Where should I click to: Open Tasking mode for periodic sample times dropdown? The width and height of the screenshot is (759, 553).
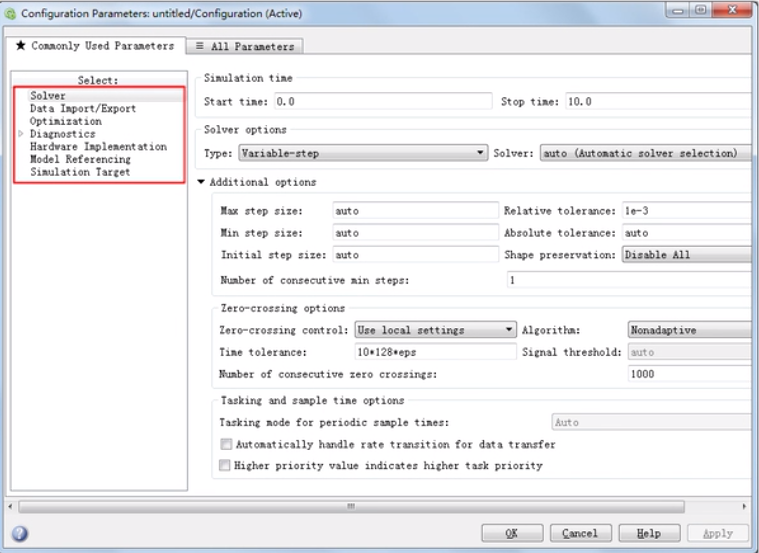point(653,422)
